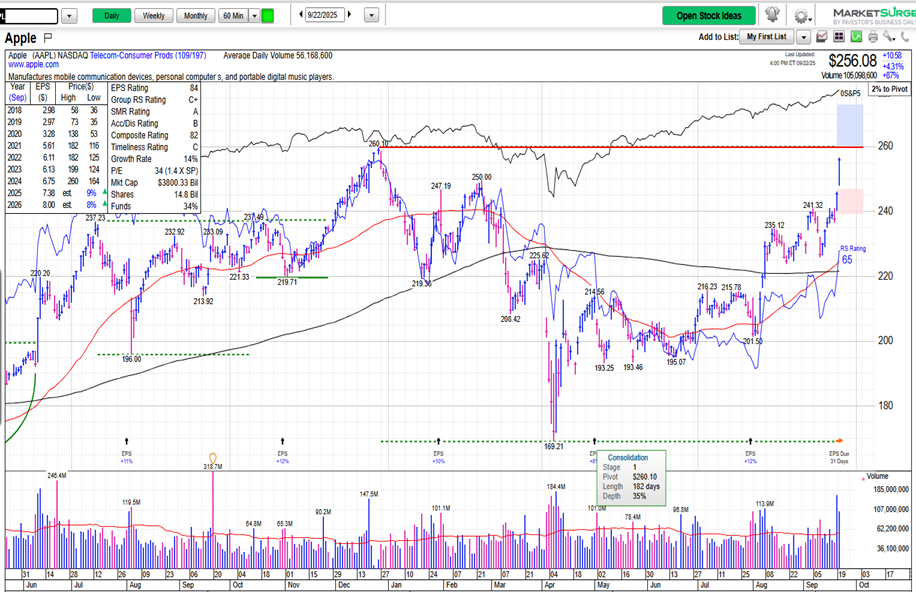
Task: Select the Daily chart period
Action: pos(112,16)
